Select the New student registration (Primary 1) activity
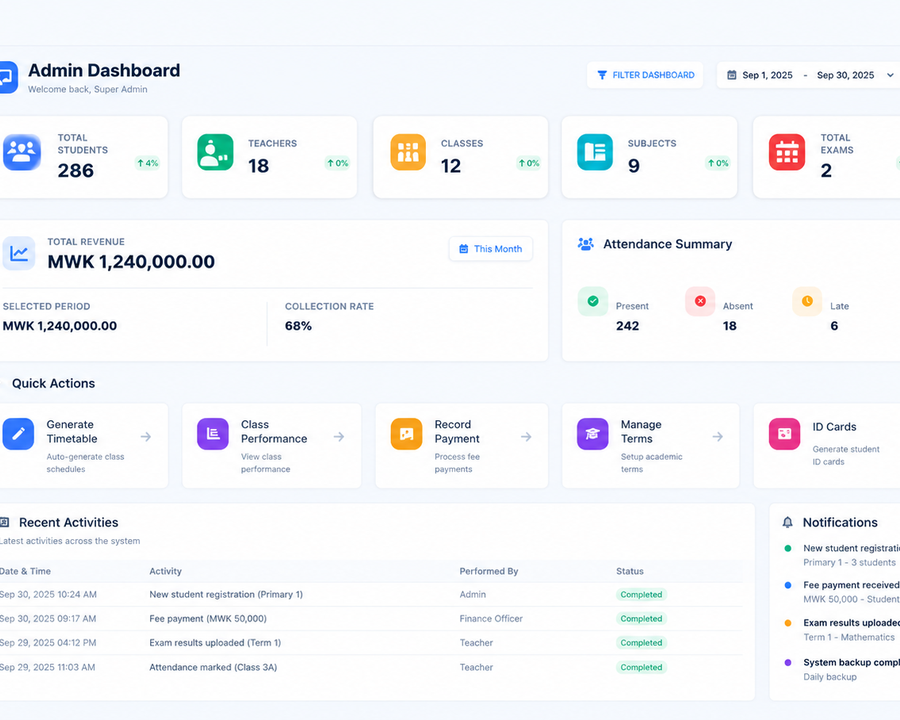This screenshot has height=720, width=900. point(226,594)
